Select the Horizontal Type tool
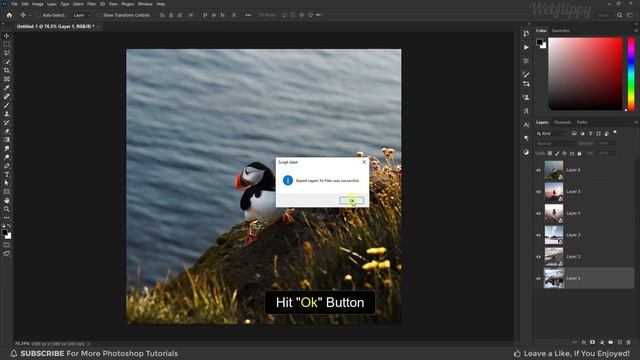Image resolution: width=640 pixels, height=360 pixels. tap(7, 174)
